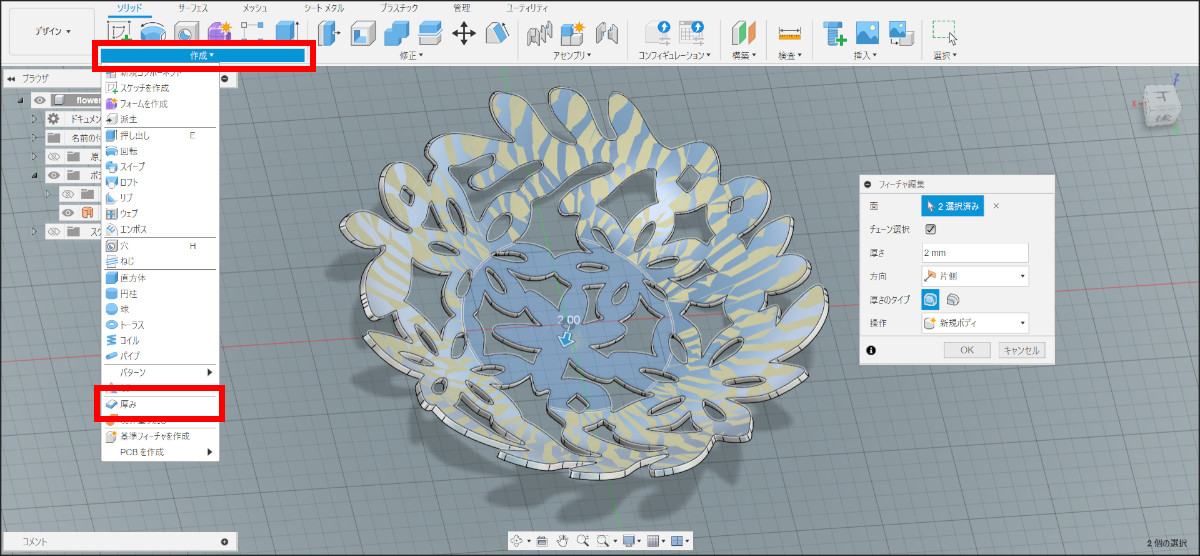
Task: Click the 厚さ input field with 2 mm
Action: coord(974,253)
